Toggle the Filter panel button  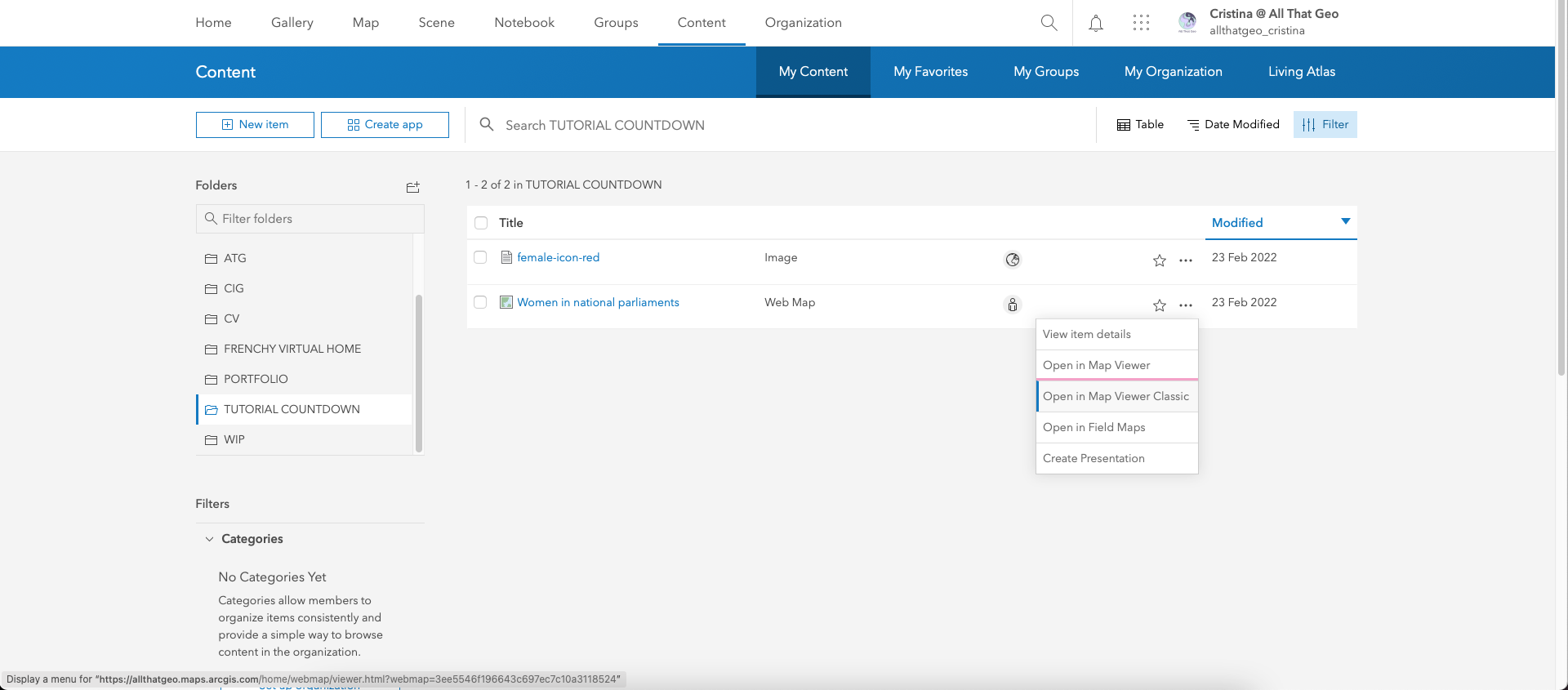pos(1325,124)
